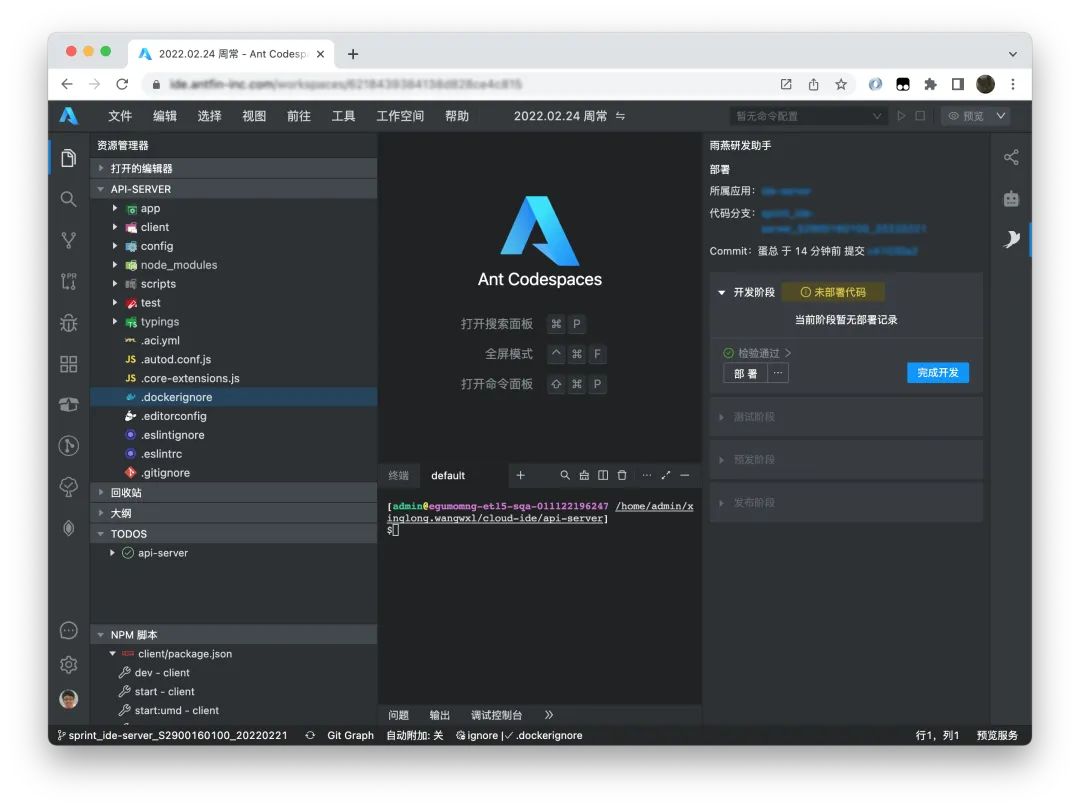Open the Extensions view
The image size is (1080, 809).
click(x=68, y=364)
